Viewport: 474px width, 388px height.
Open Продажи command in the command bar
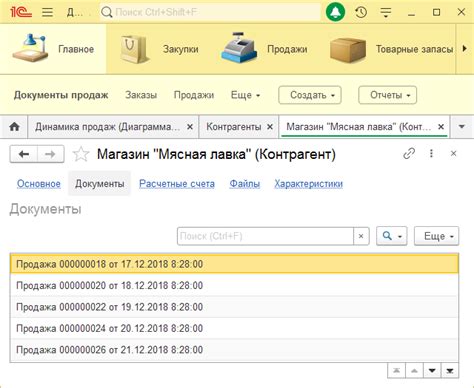click(194, 95)
